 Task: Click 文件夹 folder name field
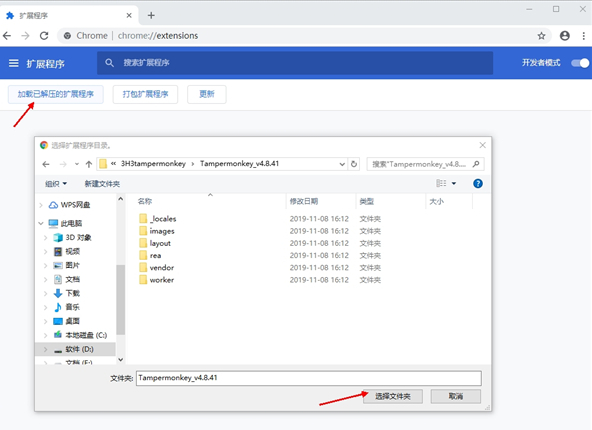[x=308, y=378]
